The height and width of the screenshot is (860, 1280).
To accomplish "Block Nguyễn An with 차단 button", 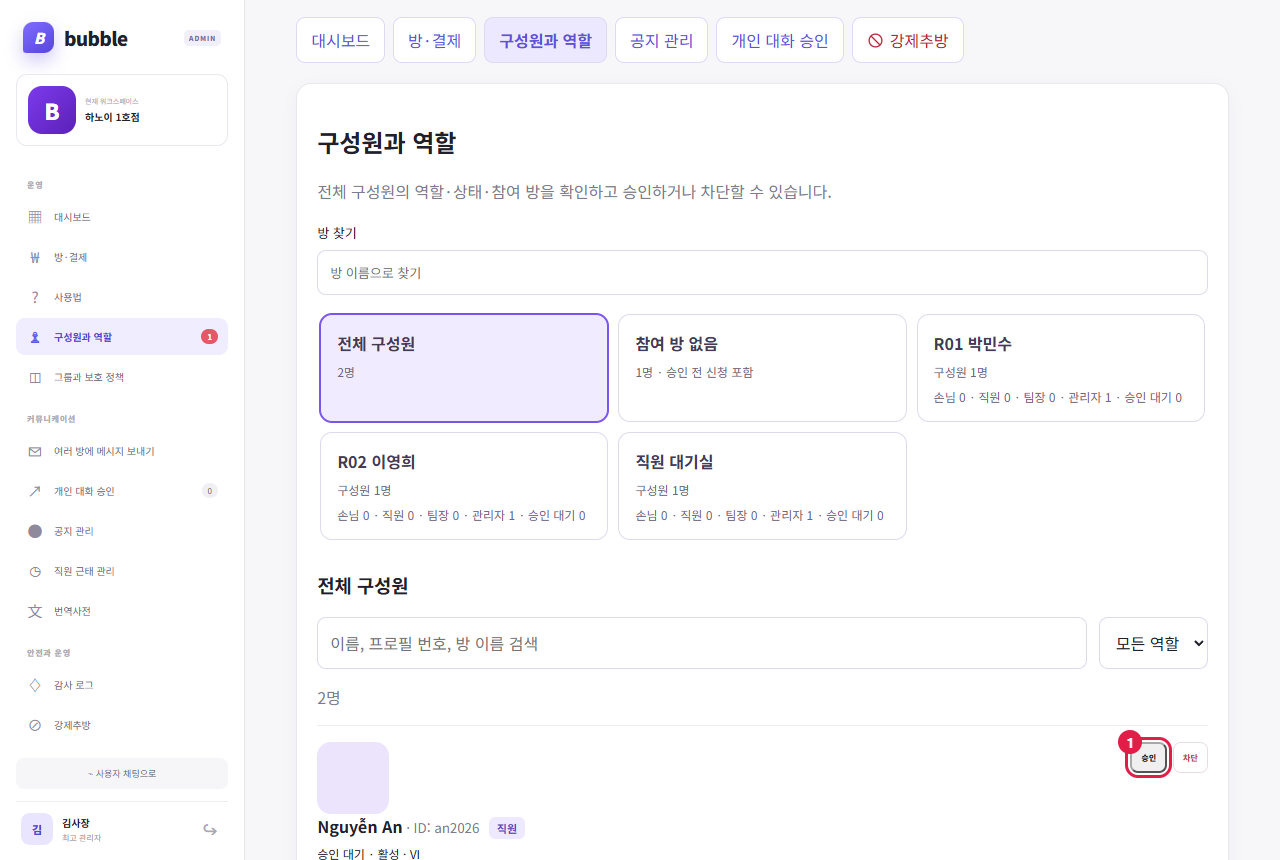I will pos(1190,758).
